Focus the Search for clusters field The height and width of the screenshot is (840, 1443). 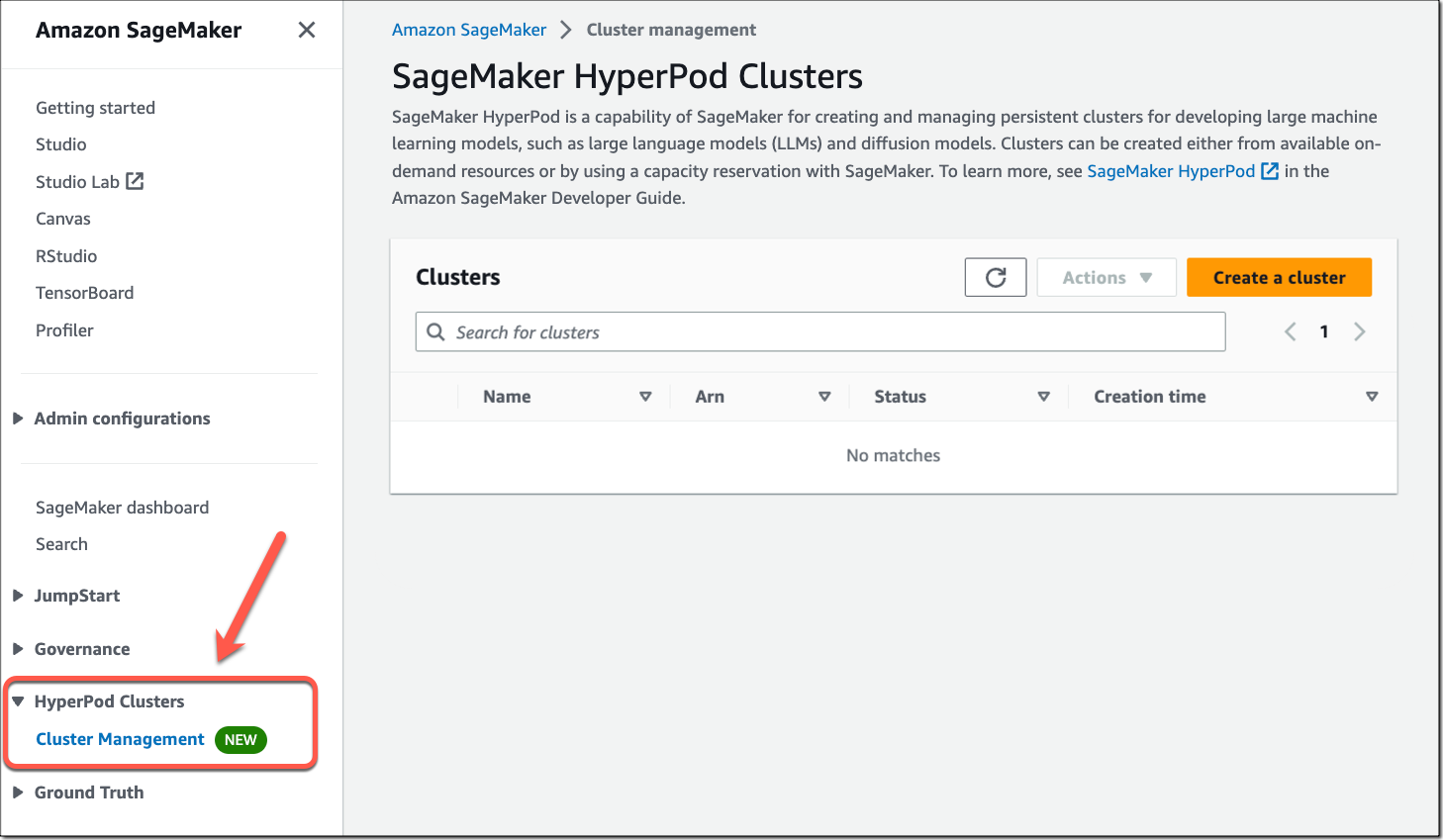pyautogui.click(x=820, y=332)
